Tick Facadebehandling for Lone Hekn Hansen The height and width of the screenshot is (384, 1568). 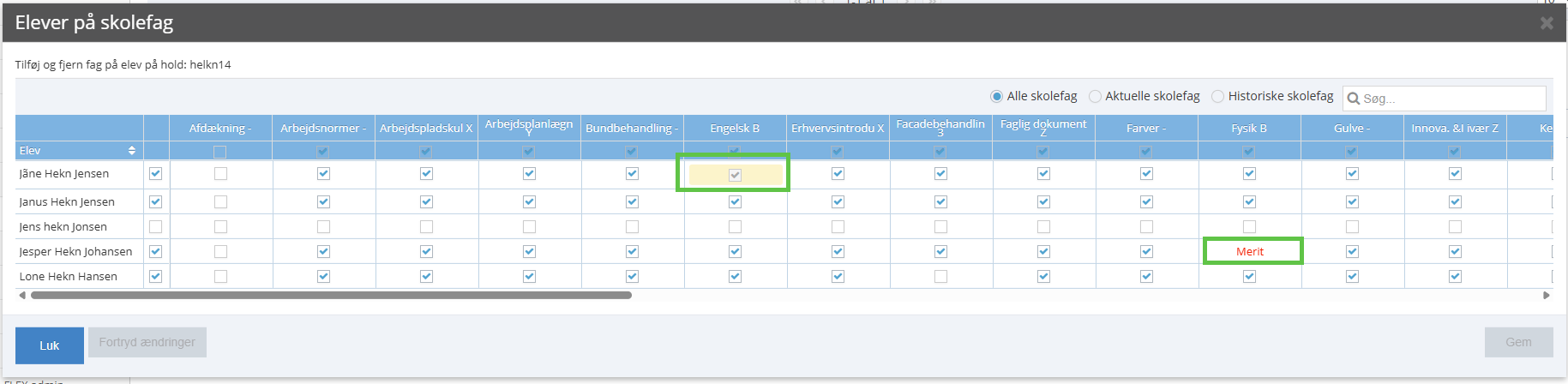click(940, 277)
